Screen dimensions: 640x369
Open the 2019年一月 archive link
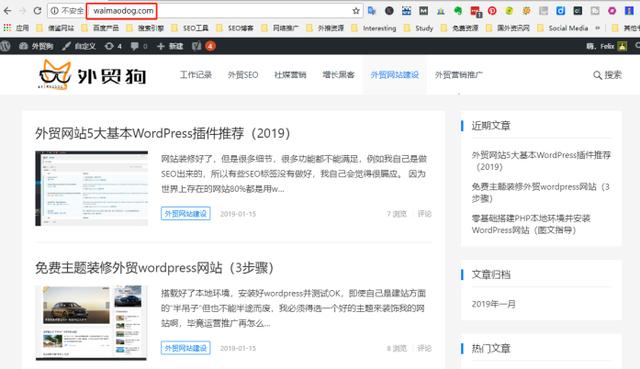[x=493, y=304]
